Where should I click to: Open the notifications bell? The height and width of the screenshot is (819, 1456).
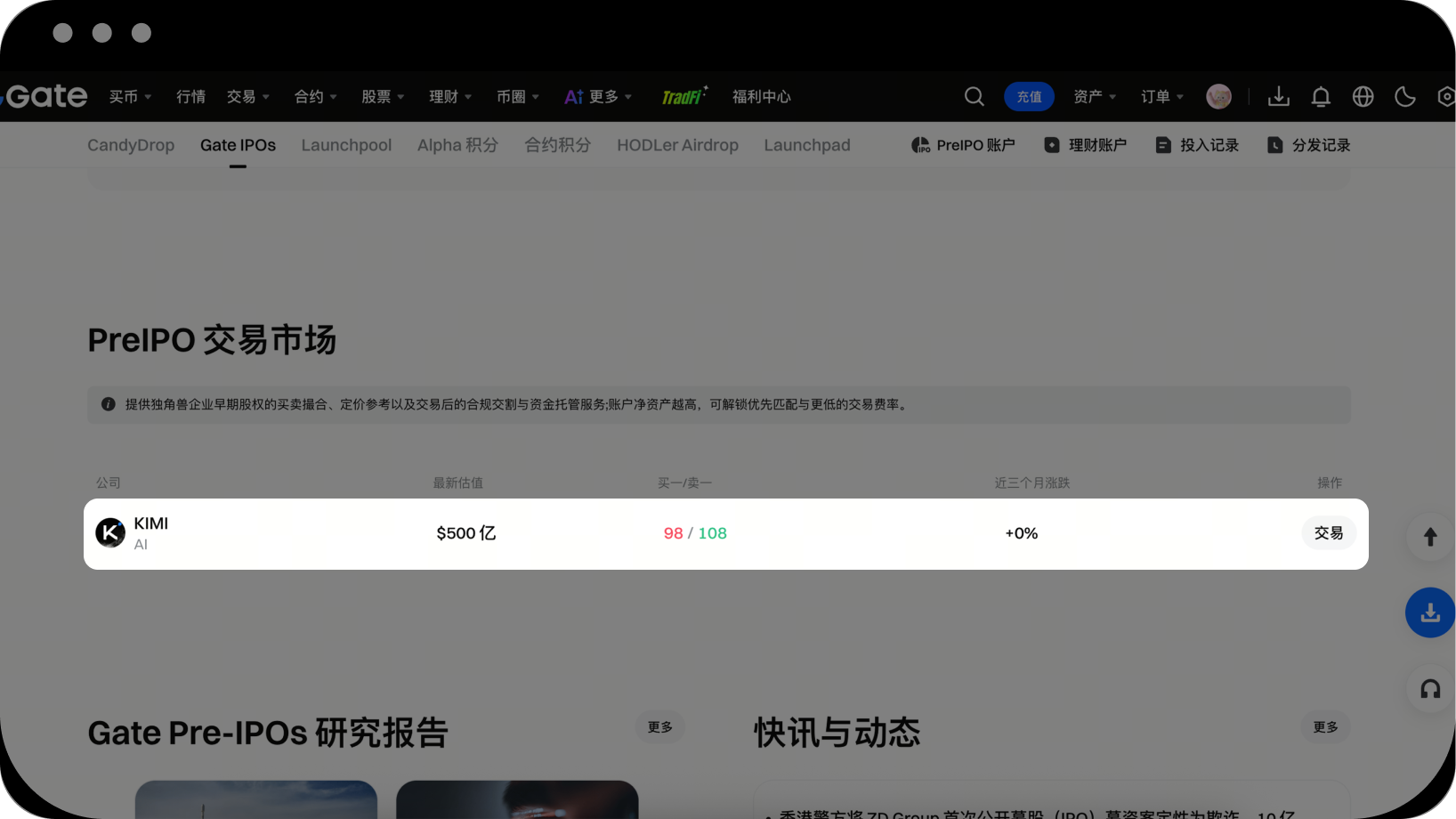(x=1321, y=96)
